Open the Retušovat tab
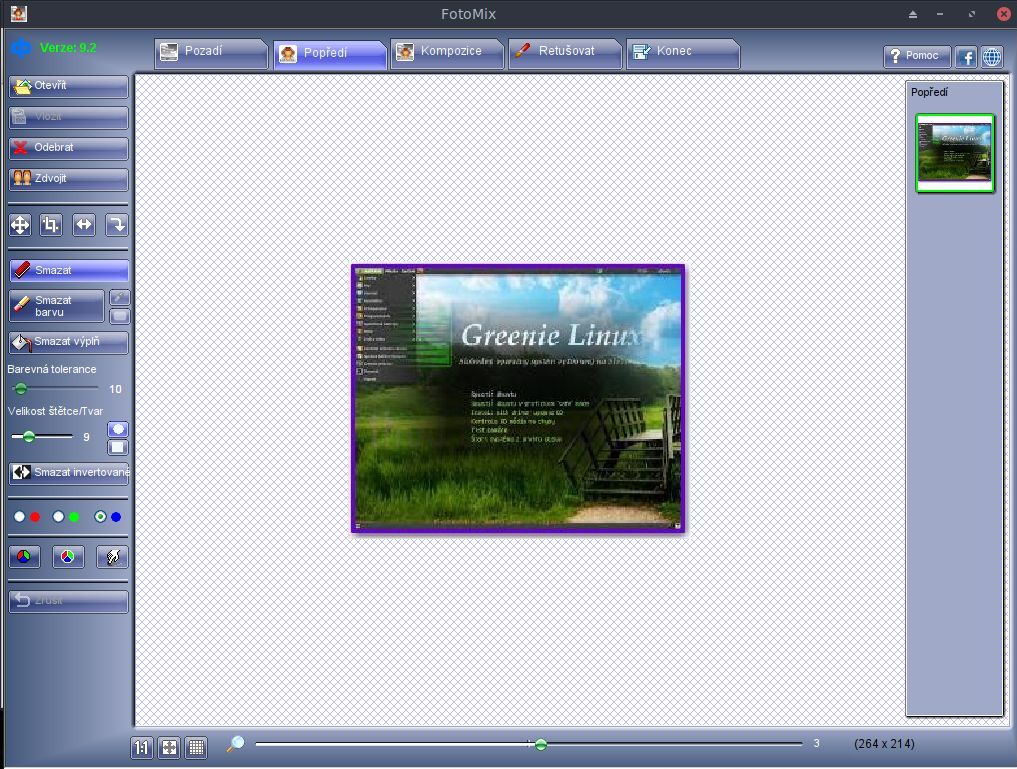This screenshot has height=769, width=1017. pos(565,53)
